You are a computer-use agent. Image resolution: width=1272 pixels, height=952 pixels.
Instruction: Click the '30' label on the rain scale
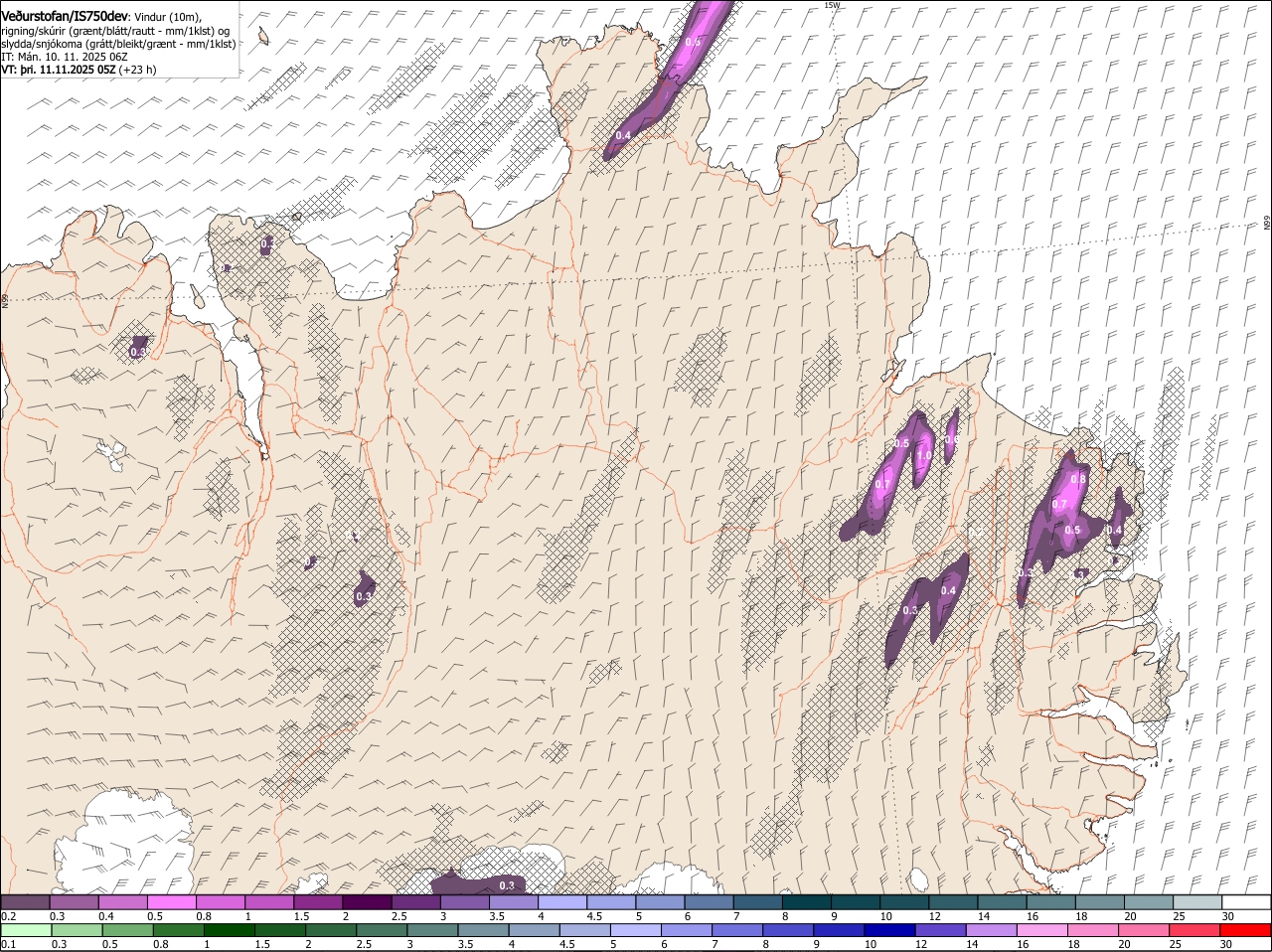tap(1226, 944)
